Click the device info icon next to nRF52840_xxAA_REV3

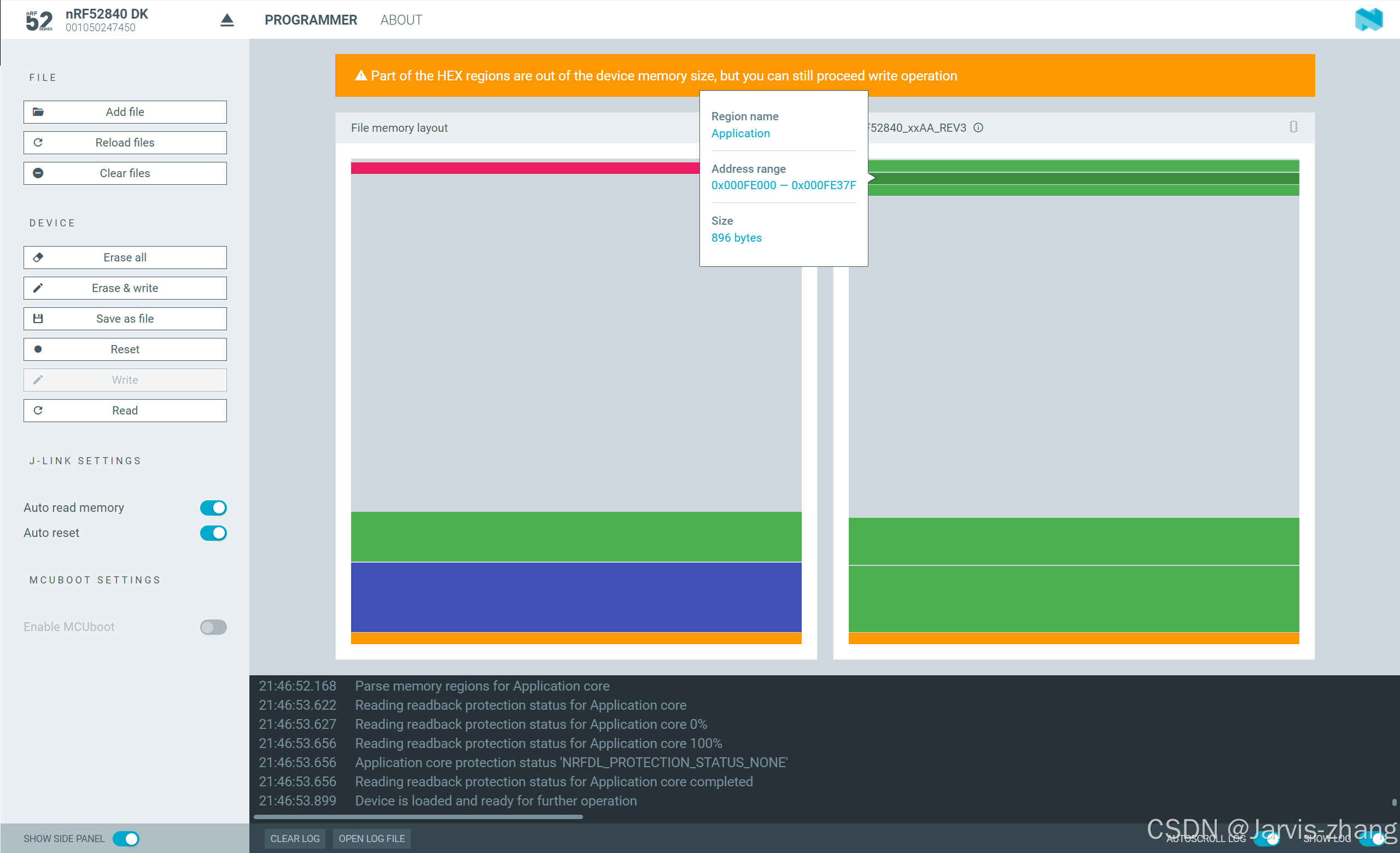point(978,128)
